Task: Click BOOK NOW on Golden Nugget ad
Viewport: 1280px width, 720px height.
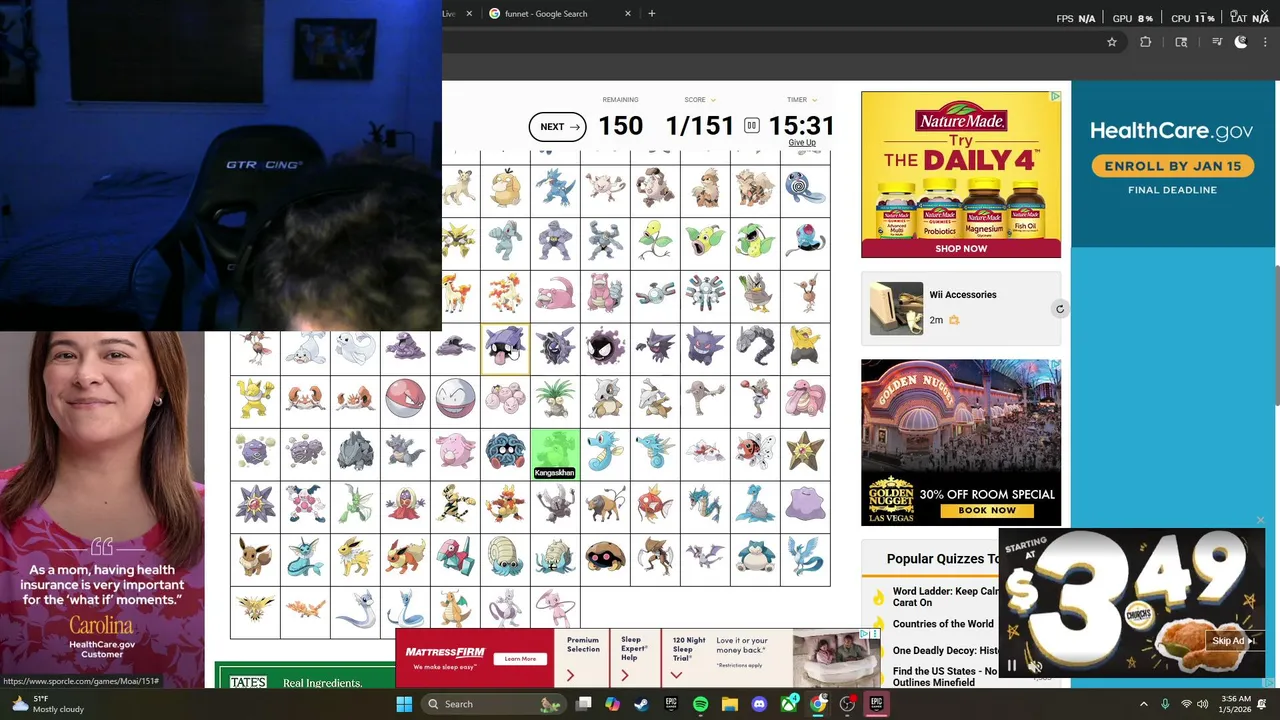Action: pyautogui.click(x=987, y=510)
